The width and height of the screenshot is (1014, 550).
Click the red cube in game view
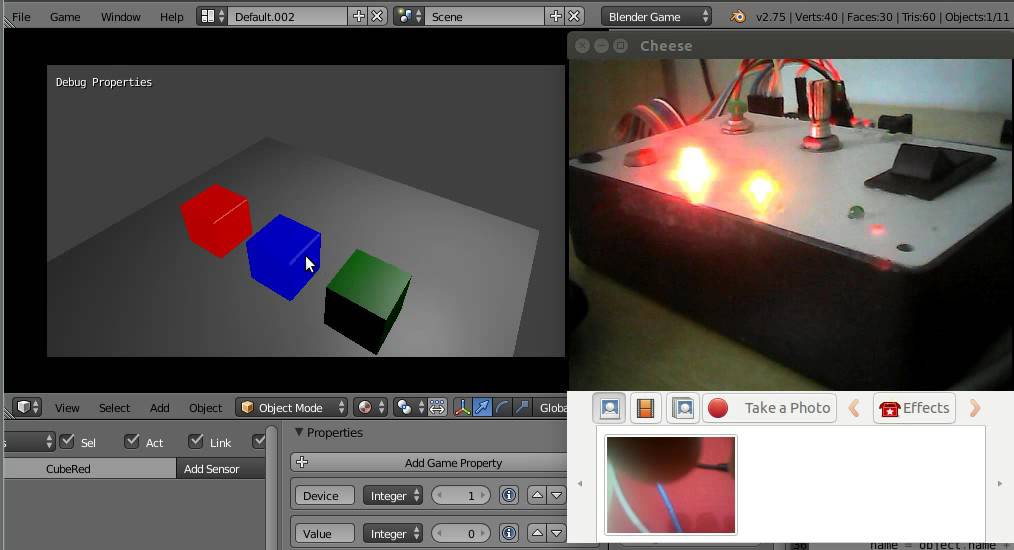pos(216,220)
